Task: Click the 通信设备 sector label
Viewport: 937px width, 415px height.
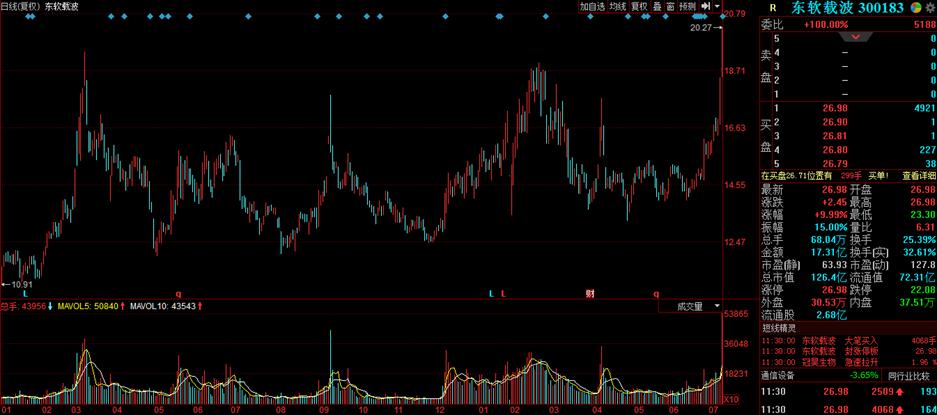Action: (779, 375)
